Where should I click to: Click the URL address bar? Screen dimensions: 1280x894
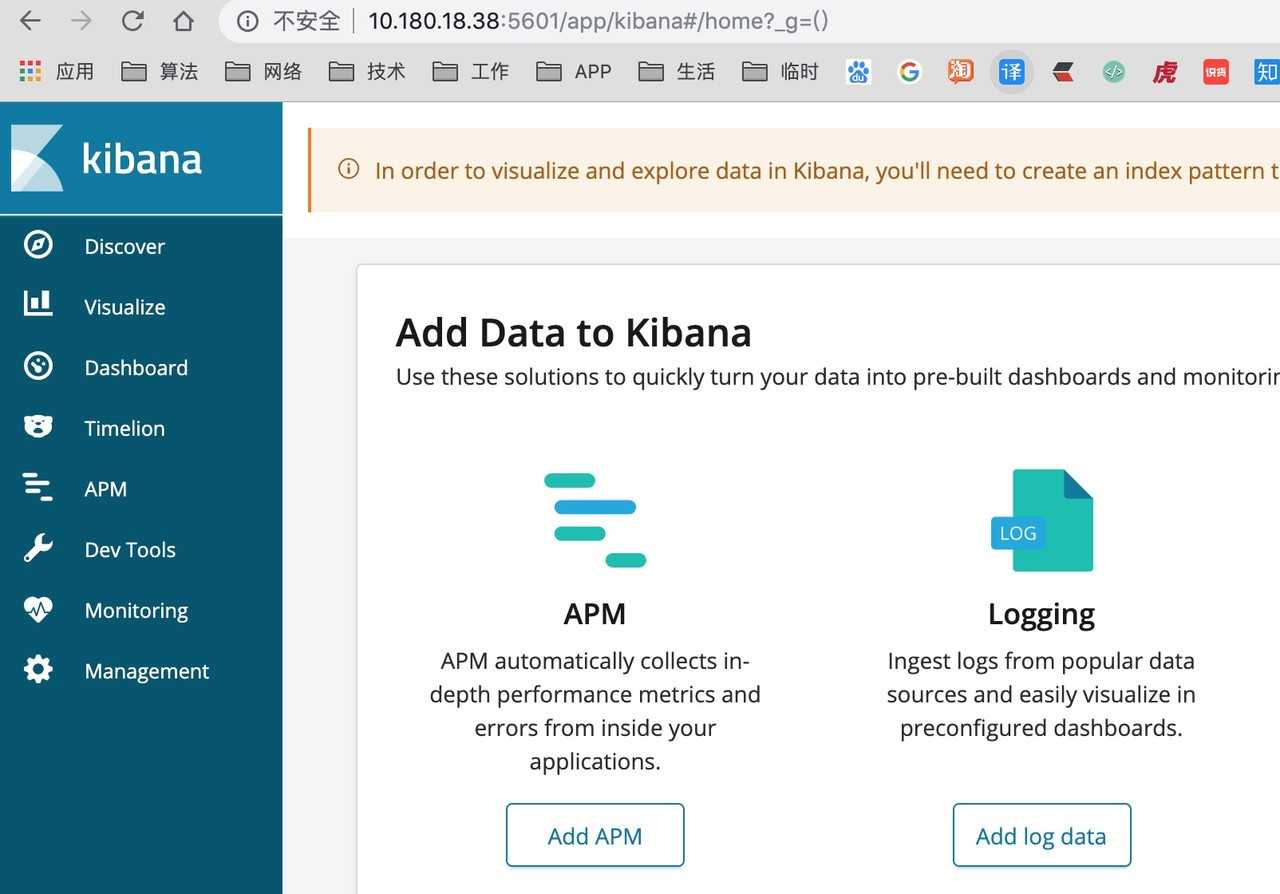tap(750, 21)
